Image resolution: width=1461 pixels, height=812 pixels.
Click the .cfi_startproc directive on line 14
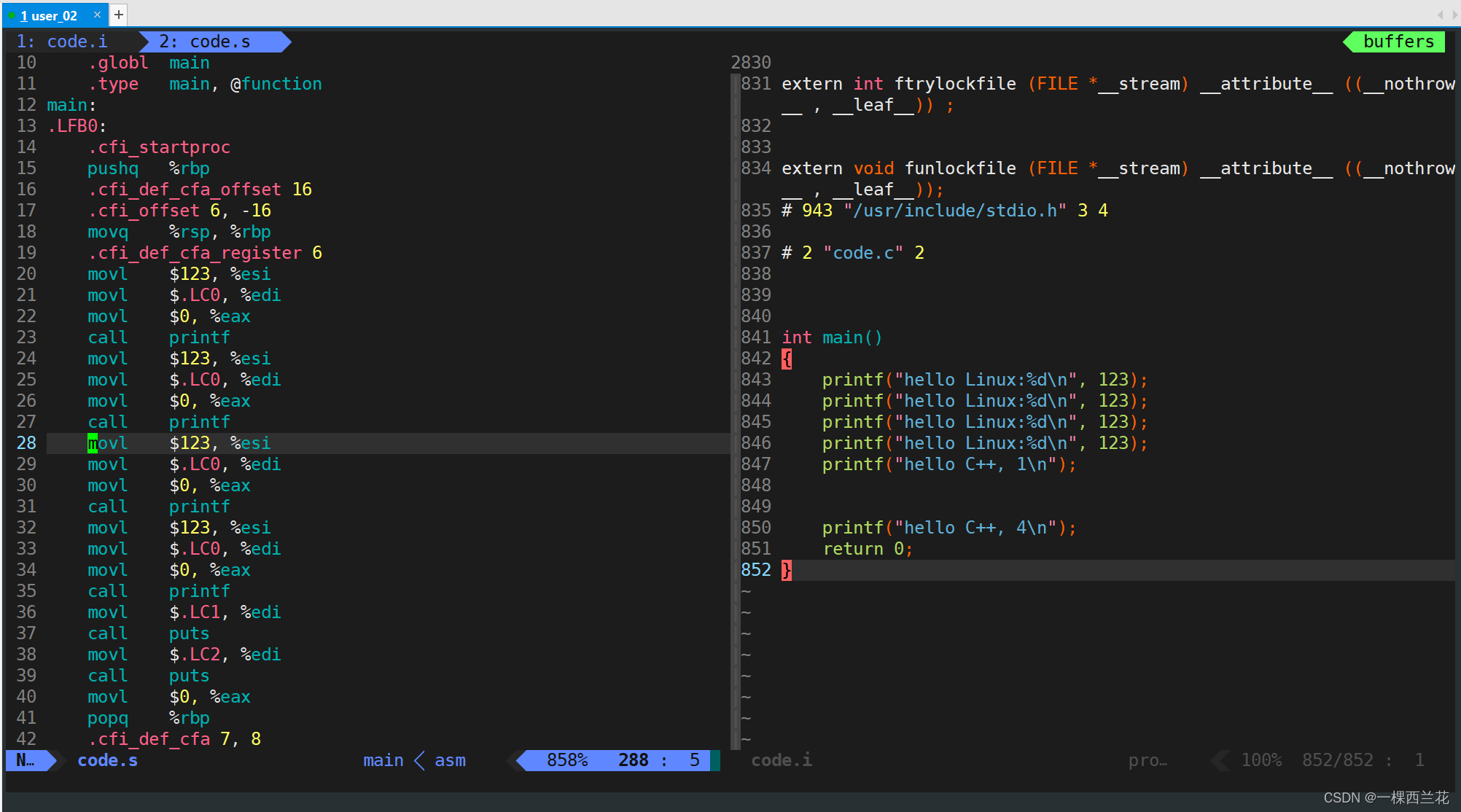point(159,147)
